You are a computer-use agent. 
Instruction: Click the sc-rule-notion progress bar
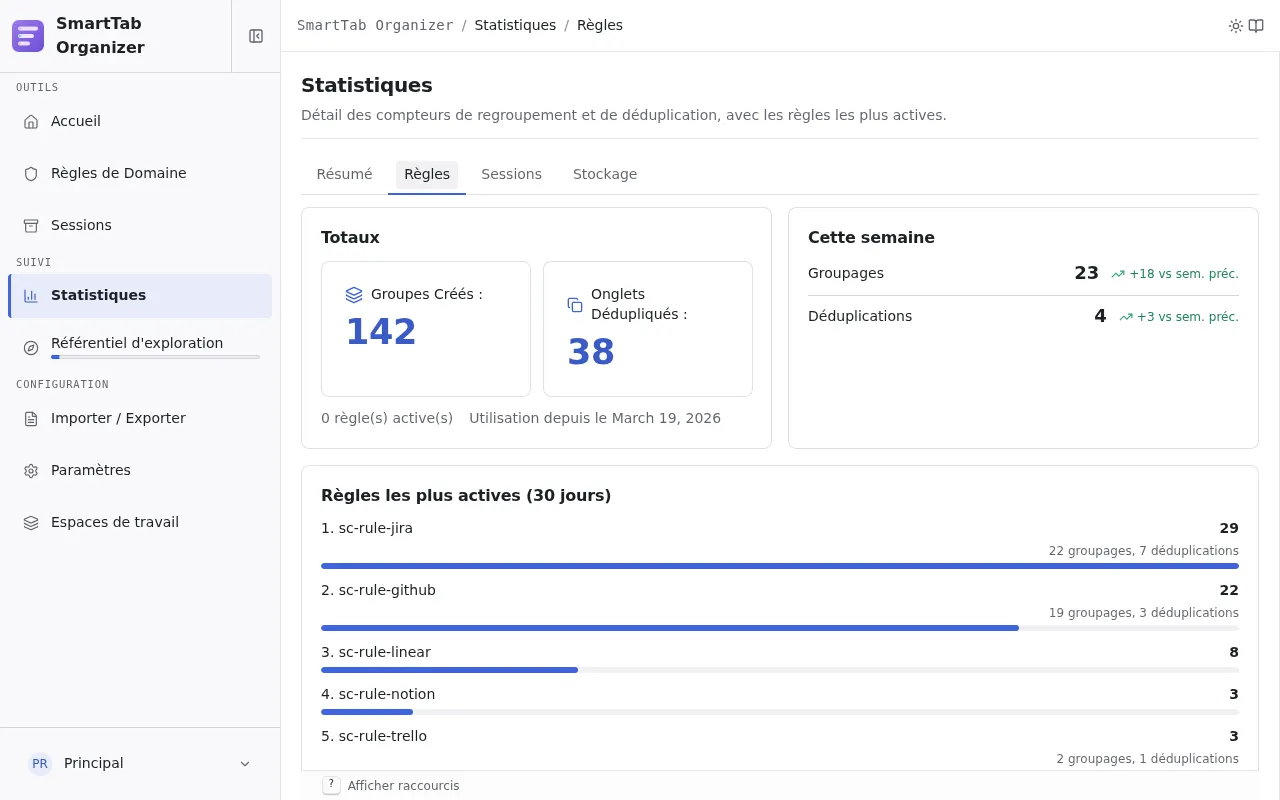point(780,712)
